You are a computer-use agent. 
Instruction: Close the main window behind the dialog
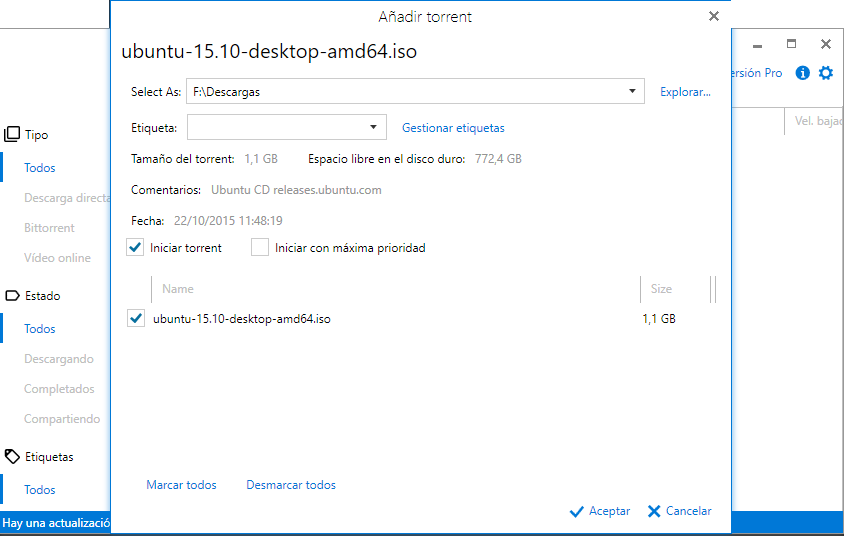tap(826, 44)
